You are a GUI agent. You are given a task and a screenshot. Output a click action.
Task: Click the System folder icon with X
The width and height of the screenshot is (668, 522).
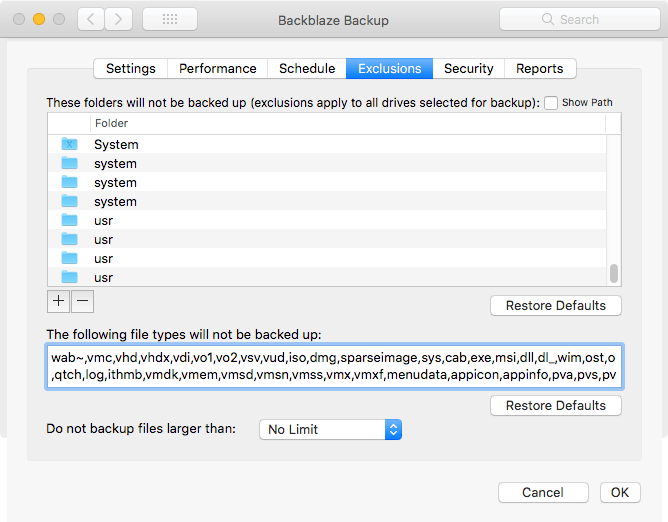(69, 144)
